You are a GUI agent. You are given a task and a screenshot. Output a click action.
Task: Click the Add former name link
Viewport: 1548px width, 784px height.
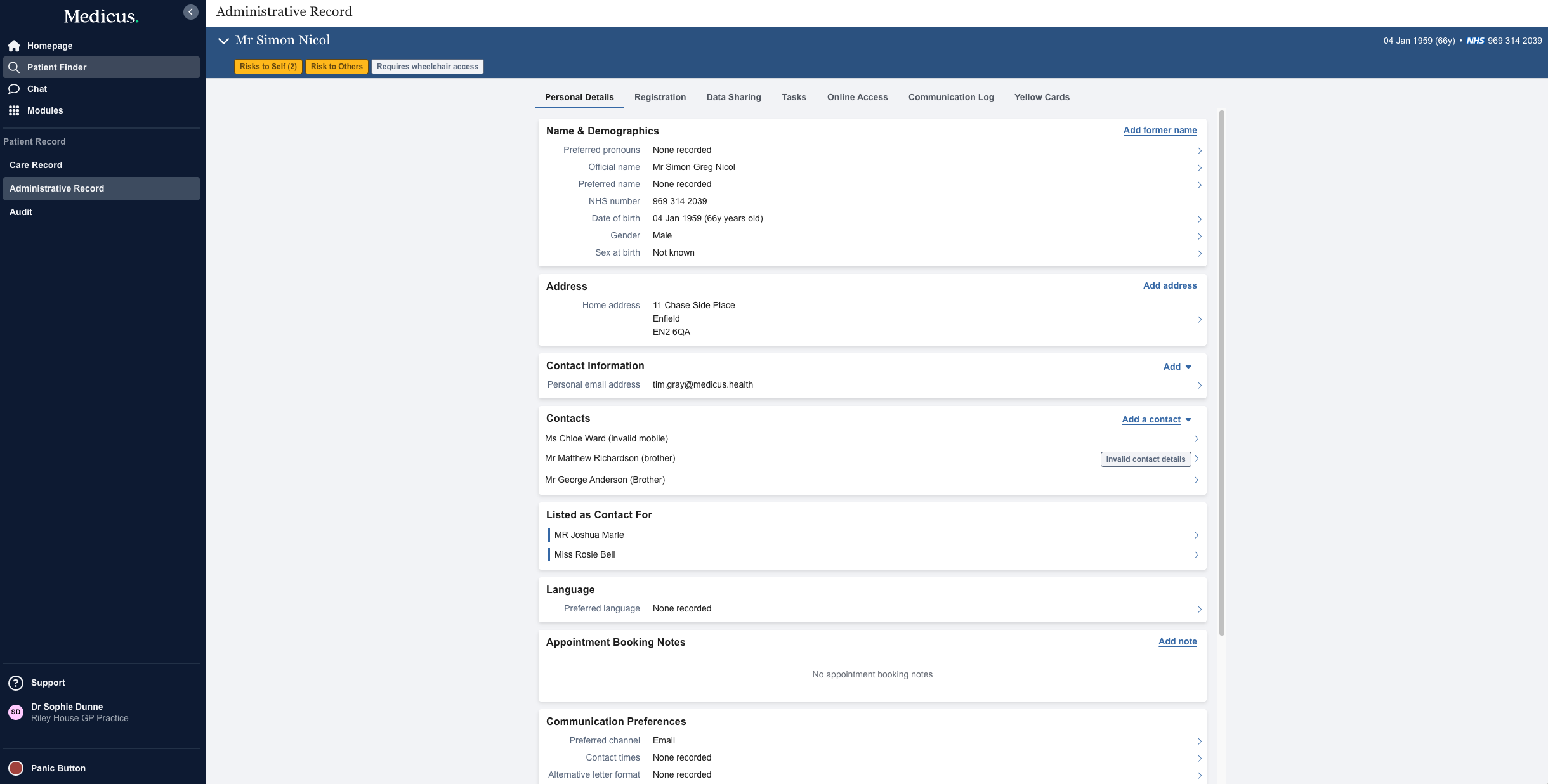1160,129
